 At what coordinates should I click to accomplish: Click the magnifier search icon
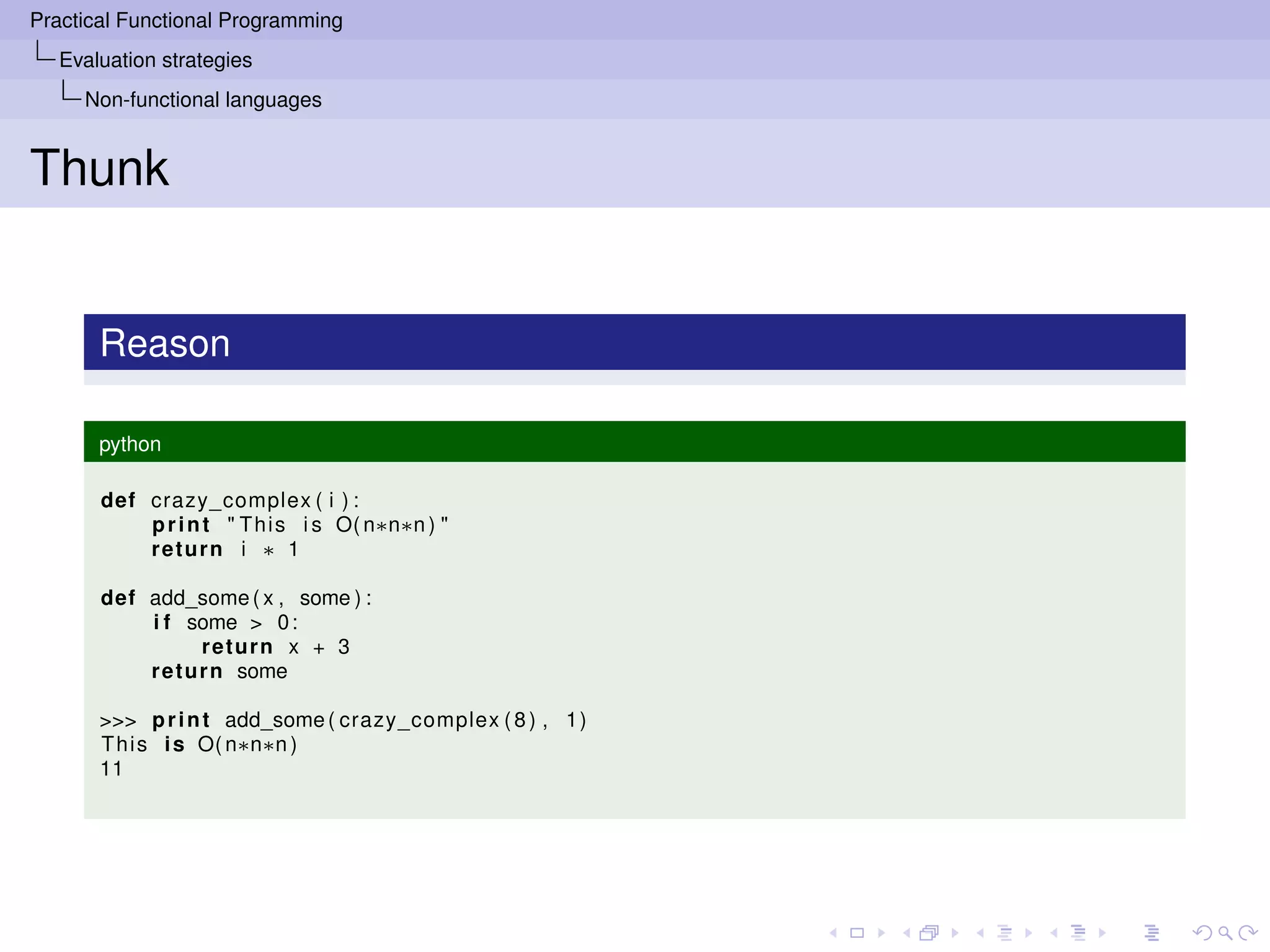click(x=1225, y=933)
